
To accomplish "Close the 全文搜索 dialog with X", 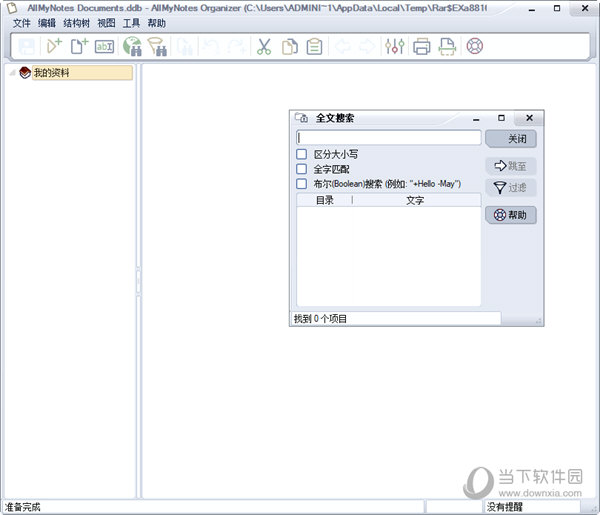I will tap(529, 118).
